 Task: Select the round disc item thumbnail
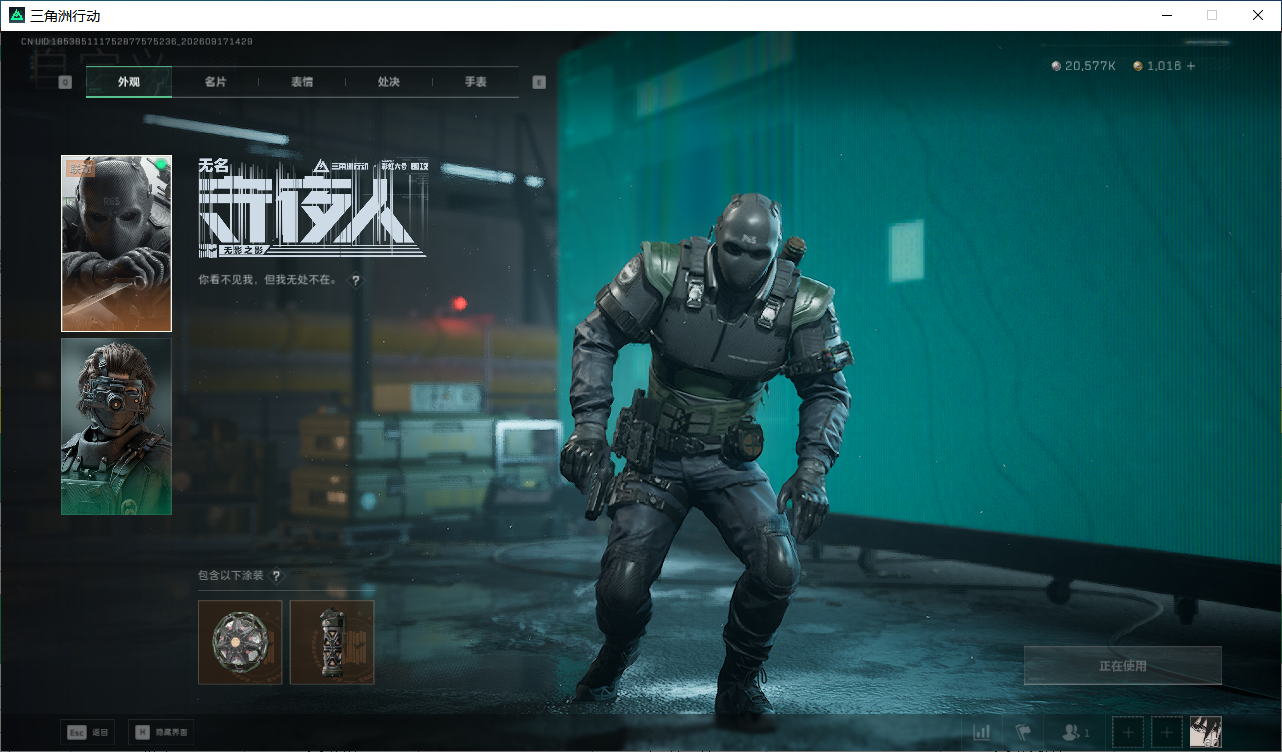tap(240, 642)
